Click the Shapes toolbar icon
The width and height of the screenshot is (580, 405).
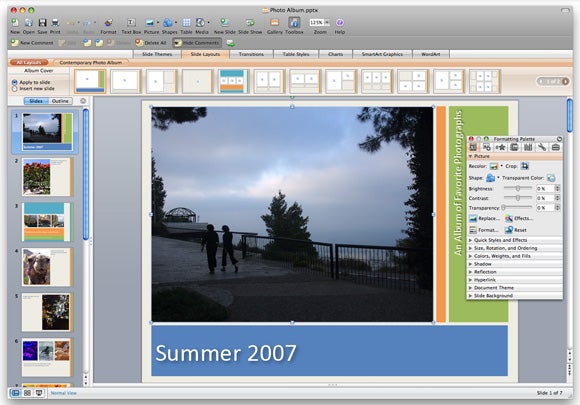tap(168, 23)
